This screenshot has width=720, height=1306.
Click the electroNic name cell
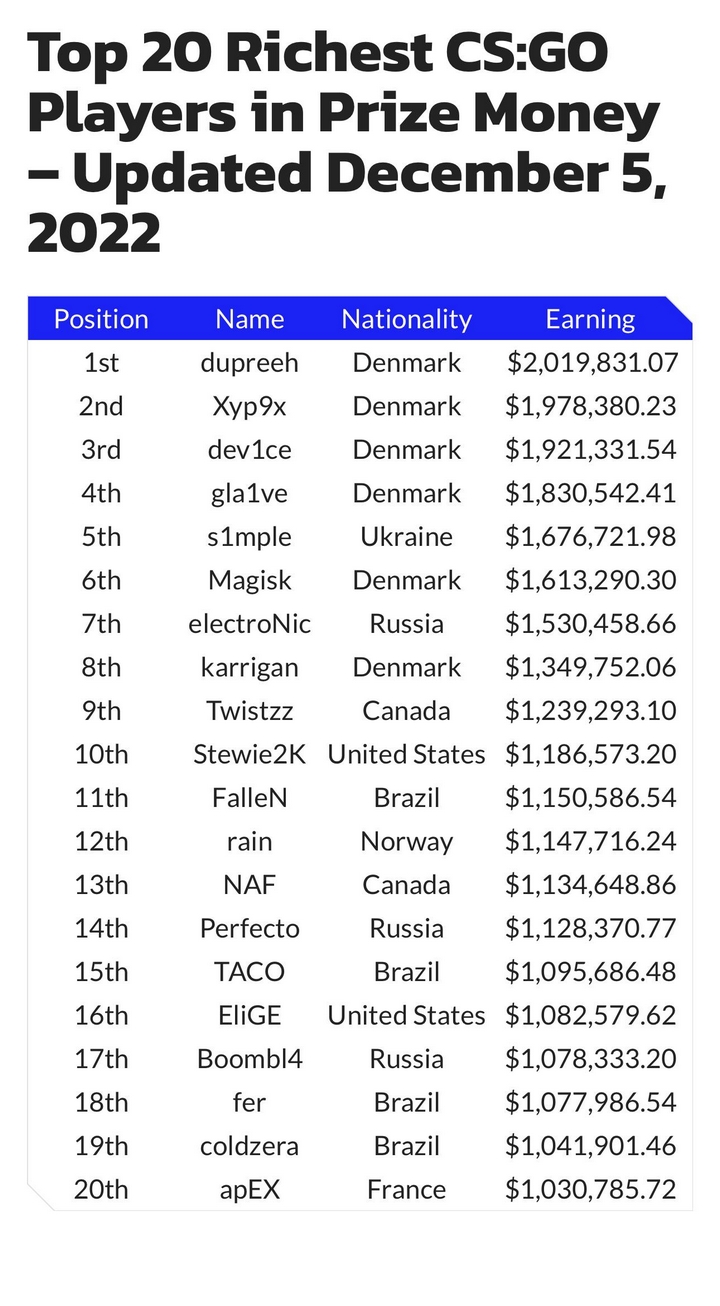click(x=249, y=624)
